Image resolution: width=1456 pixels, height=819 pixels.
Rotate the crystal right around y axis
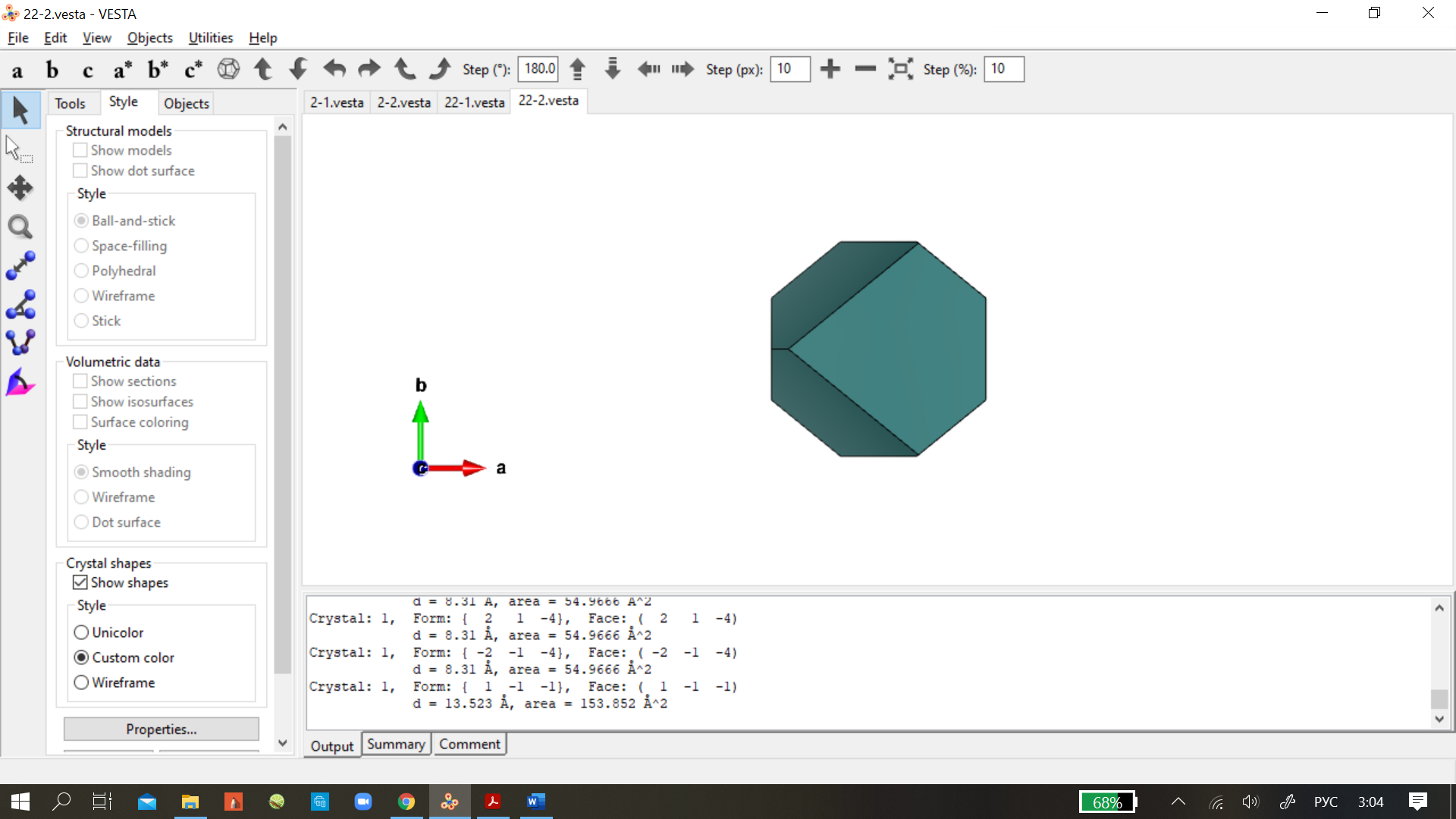point(369,69)
